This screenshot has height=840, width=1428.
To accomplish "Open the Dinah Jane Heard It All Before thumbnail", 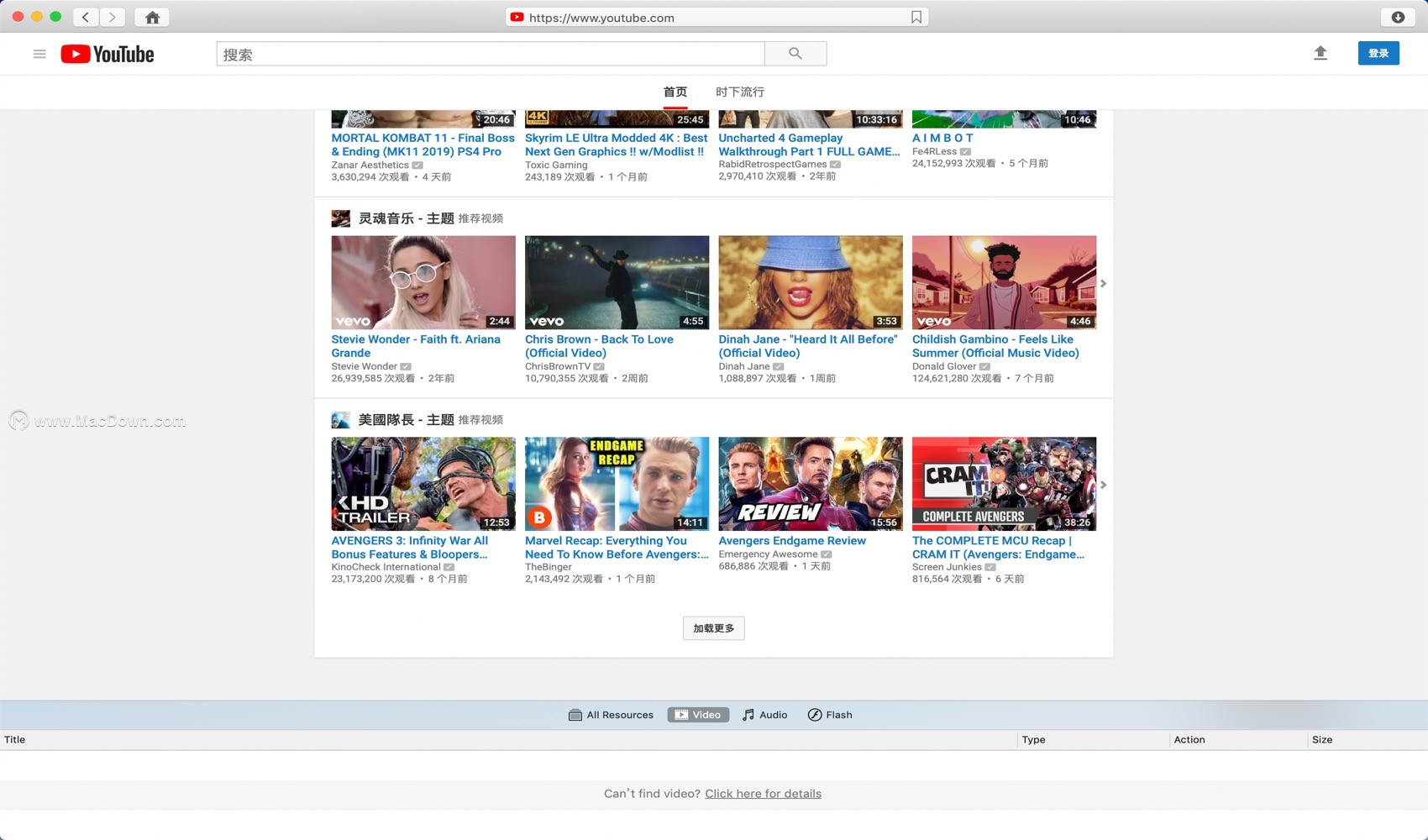I will [811, 282].
